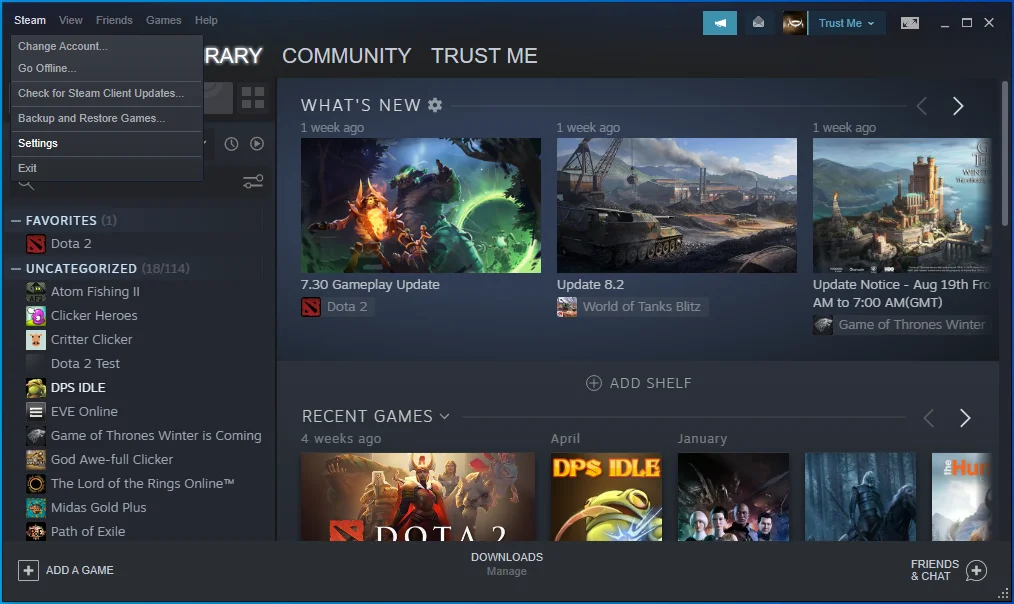
Task: Switch library to grid view icon
Action: (x=253, y=98)
